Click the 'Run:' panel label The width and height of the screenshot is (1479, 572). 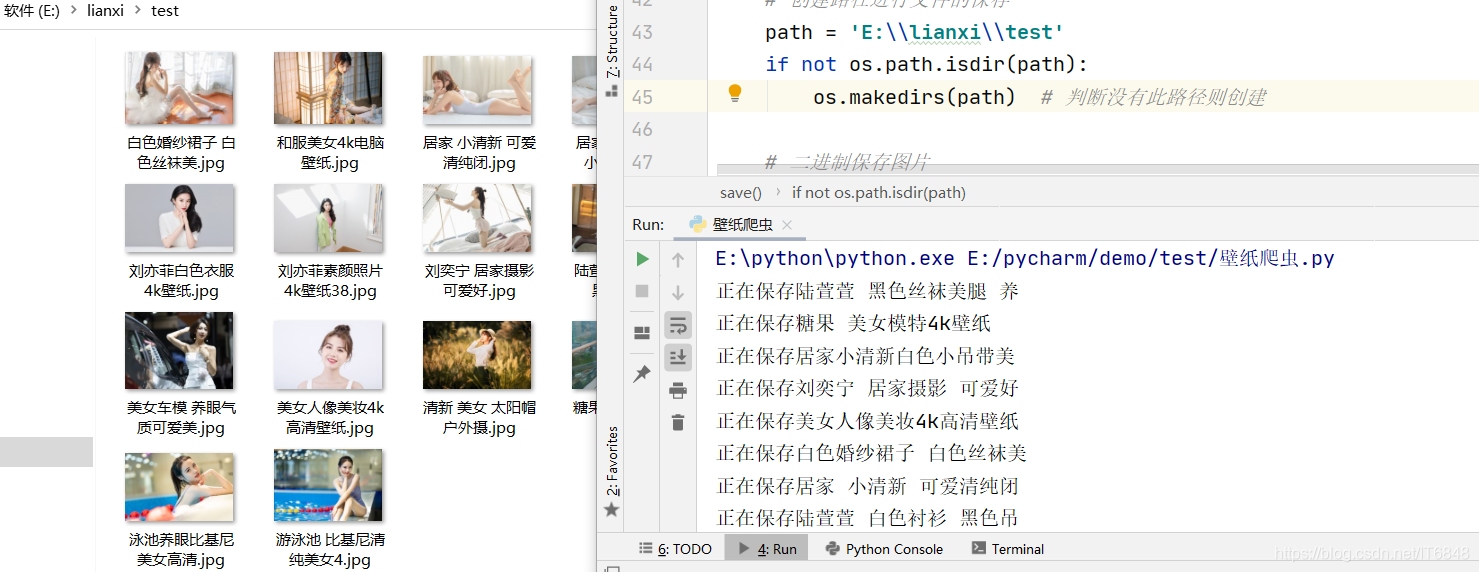648,225
